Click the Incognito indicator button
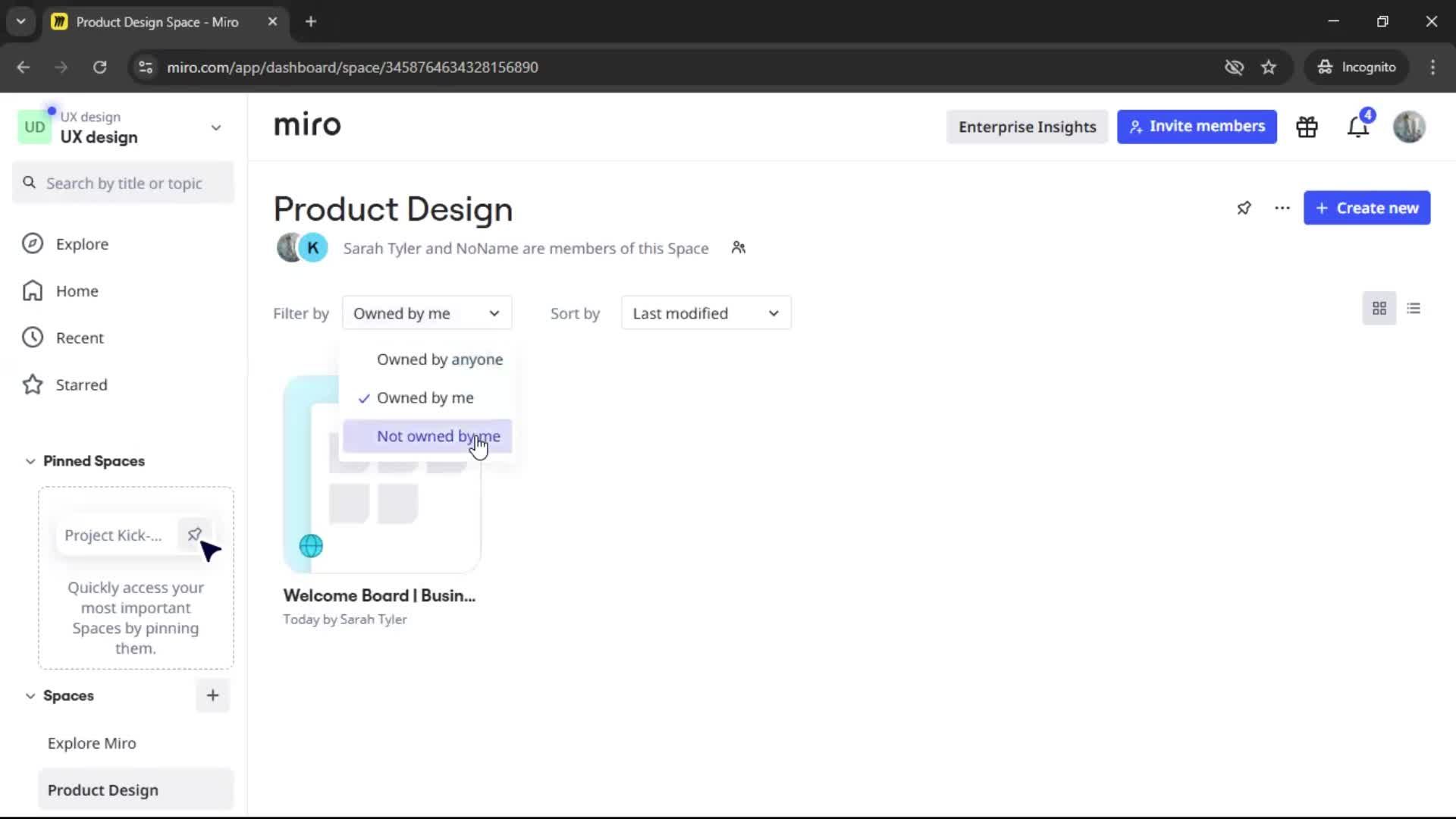The height and width of the screenshot is (819, 1456). coord(1356,67)
